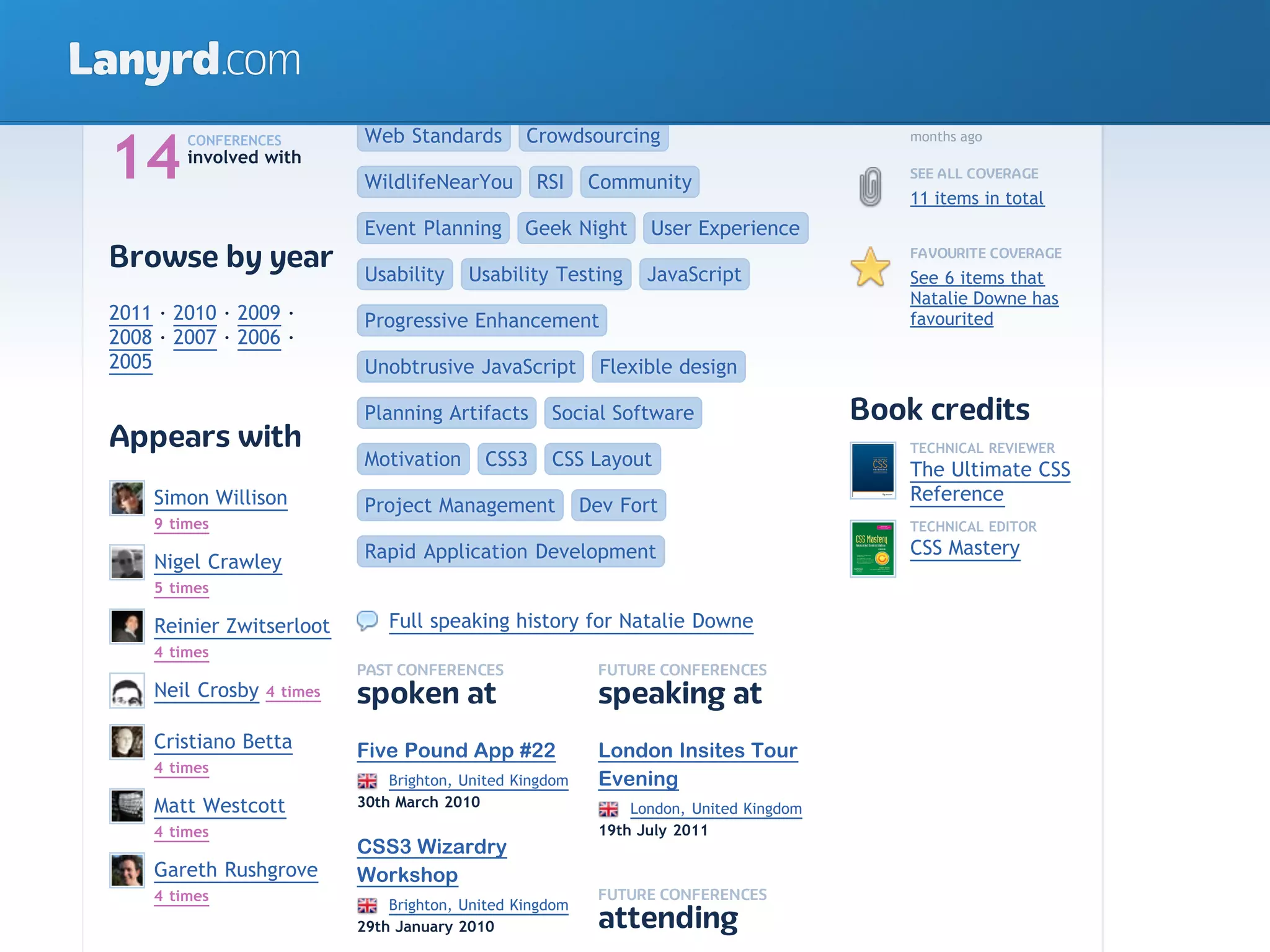Image resolution: width=1270 pixels, height=952 pixels.
Task: Open full speaking history for Natalie Downe
Action: (x=571, y=621)
